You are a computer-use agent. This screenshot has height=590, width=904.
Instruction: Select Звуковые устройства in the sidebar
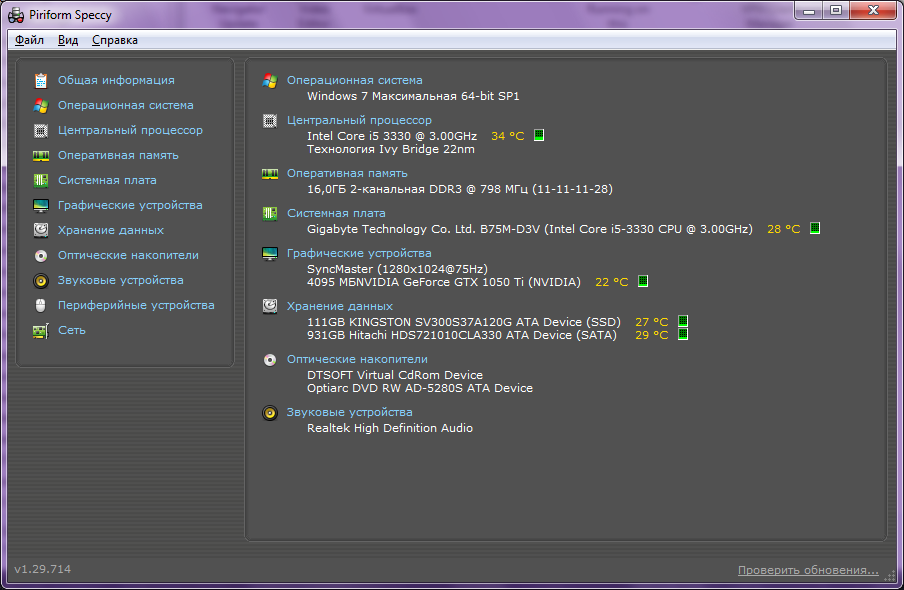point(120,280)
